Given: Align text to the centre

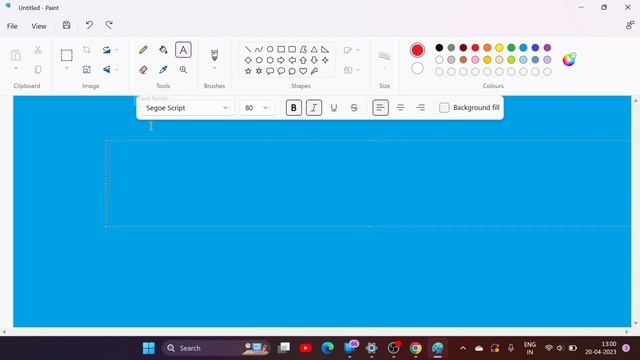Looking at the screenshot, I should click(x=400, y=108).
